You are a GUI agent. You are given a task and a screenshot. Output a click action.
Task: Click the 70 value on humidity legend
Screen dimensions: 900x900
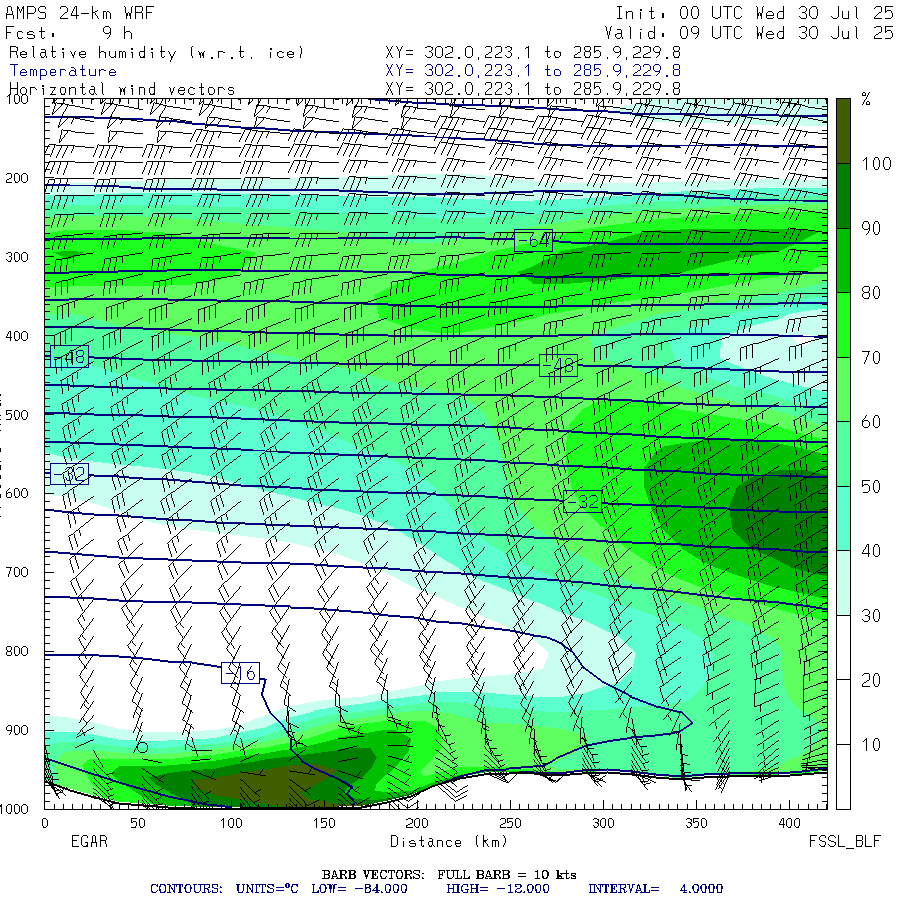coord(871,358)
